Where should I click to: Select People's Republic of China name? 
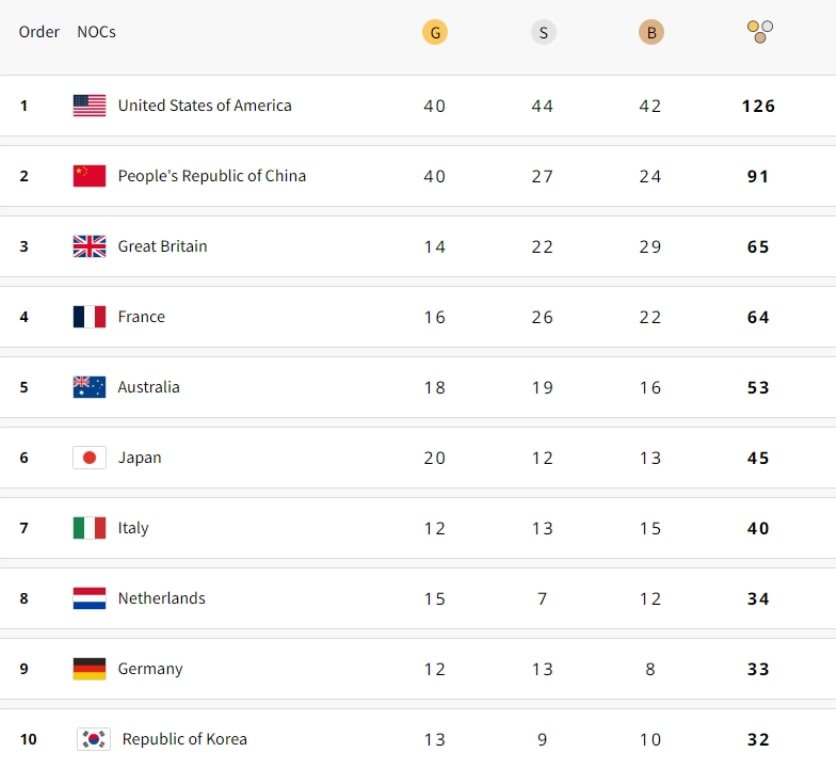212,176
